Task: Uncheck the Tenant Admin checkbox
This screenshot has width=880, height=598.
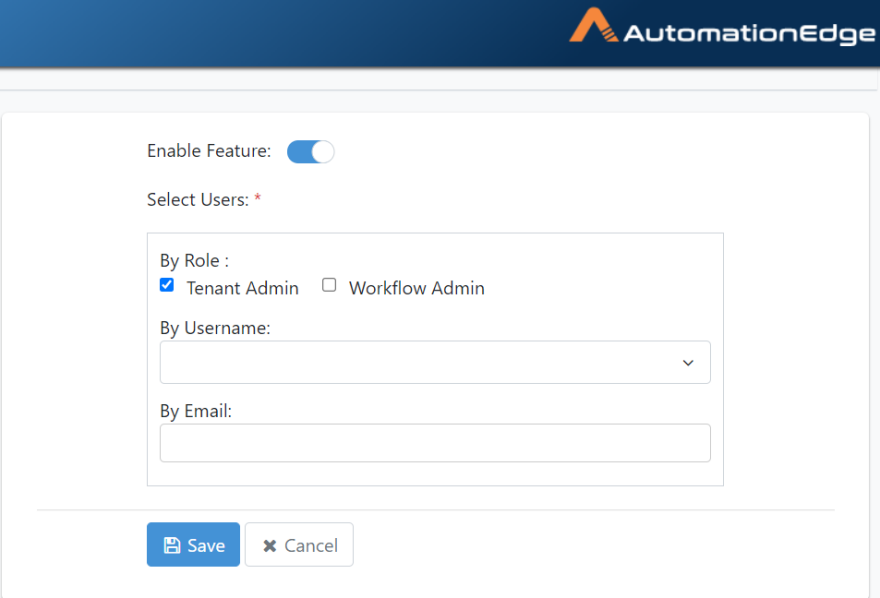Action: (x=167, y=285)
